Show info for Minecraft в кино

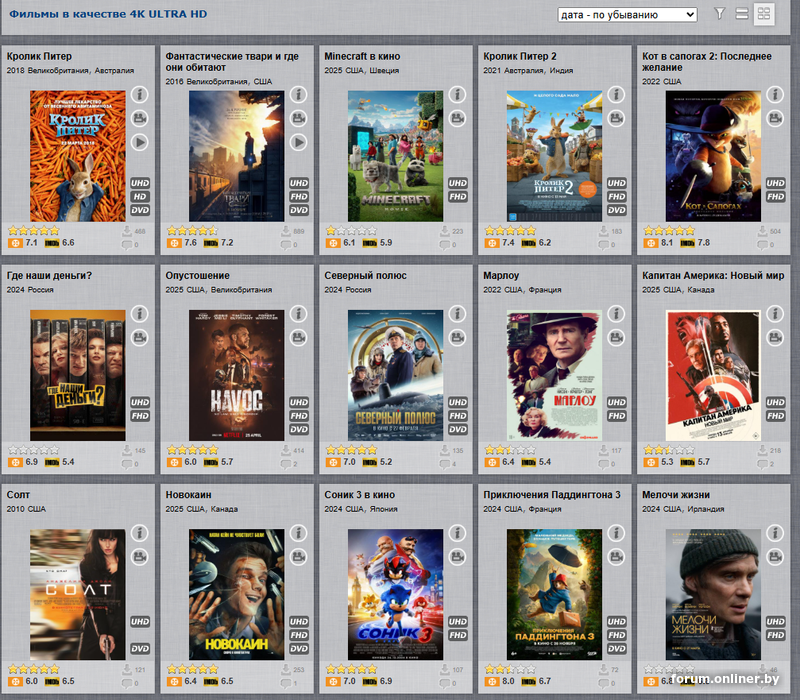click(x=457, y=94)
